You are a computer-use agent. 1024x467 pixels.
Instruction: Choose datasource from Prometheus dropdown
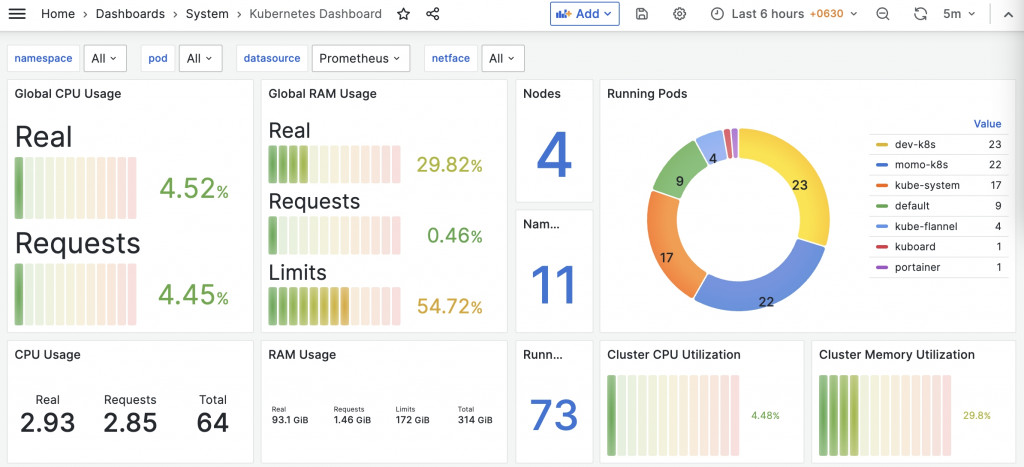click(360, 58)
